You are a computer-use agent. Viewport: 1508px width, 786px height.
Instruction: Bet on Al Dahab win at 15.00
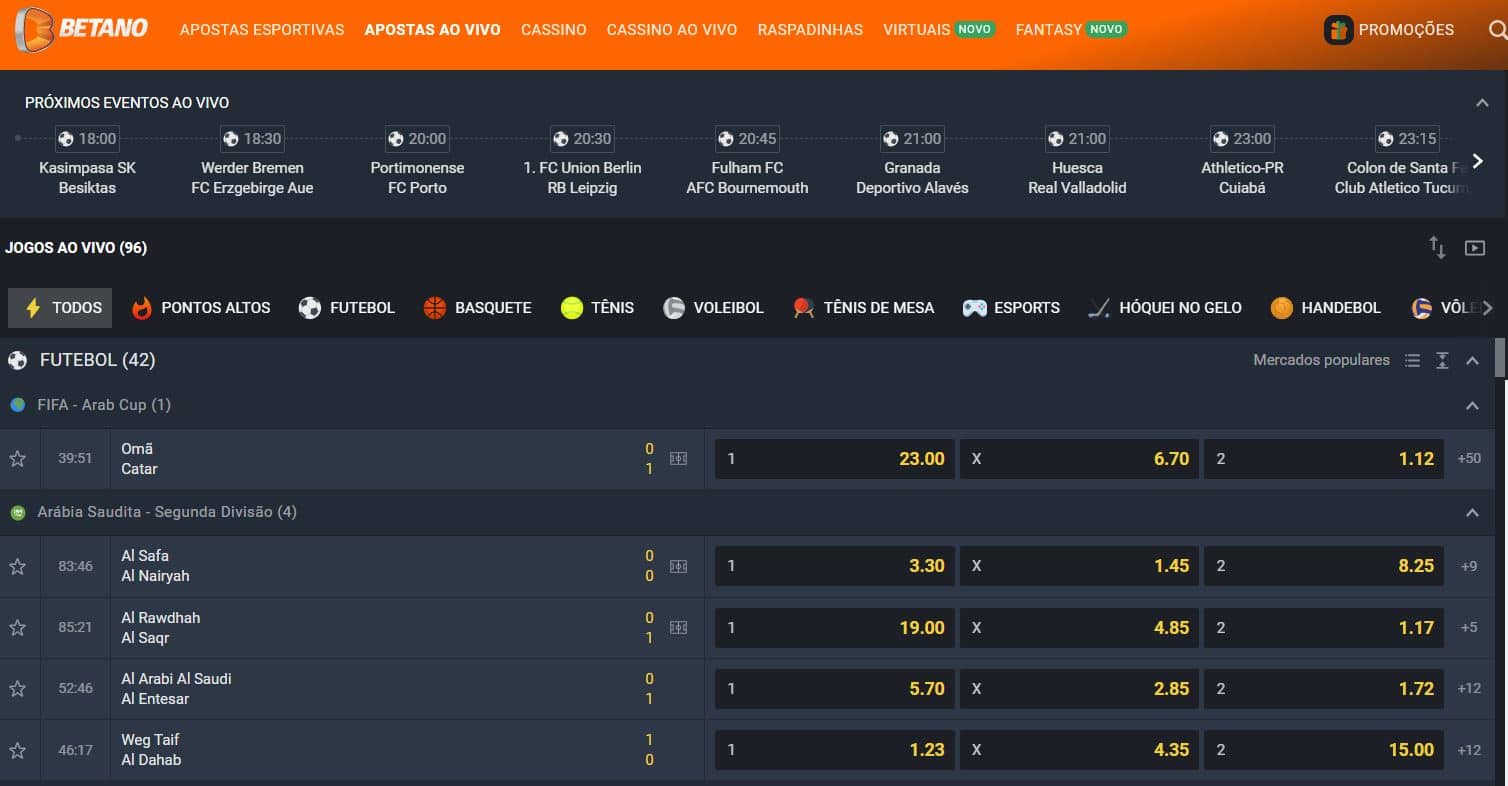tap(1324, 750)
